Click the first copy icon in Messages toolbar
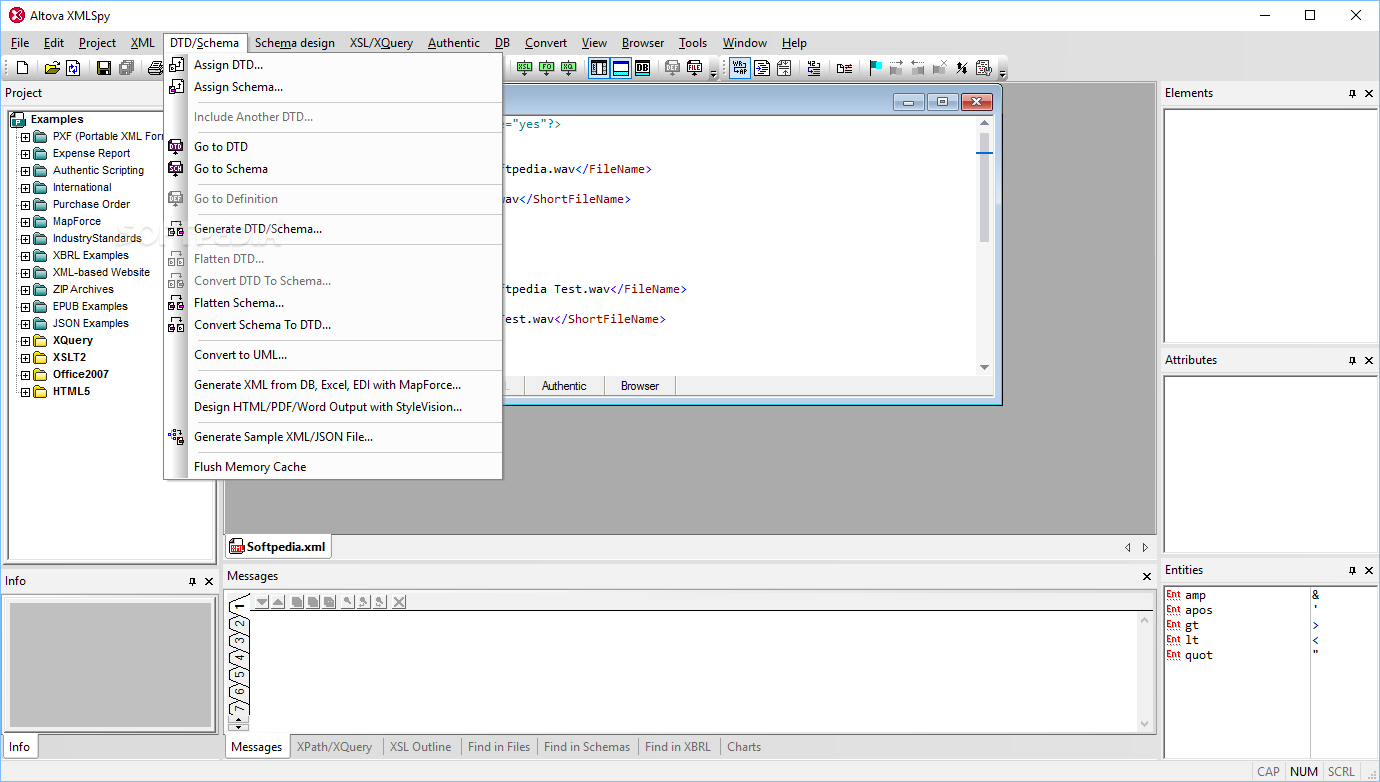Viewport: 1380px width, 782px height. tap(297, 602)
